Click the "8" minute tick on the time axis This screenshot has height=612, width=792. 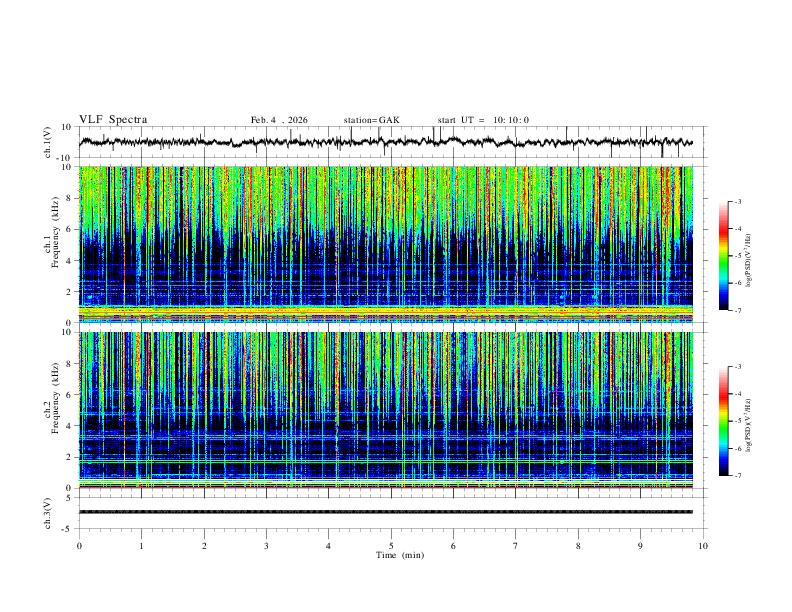coord(578,546)
